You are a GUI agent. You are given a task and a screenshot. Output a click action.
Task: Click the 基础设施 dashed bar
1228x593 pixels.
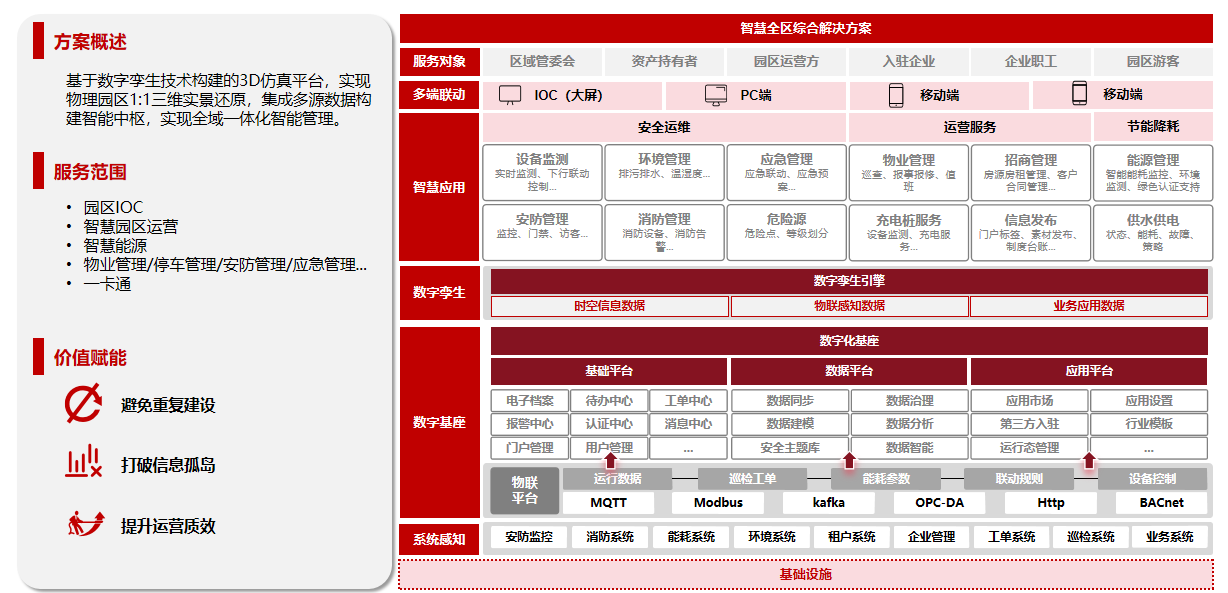coord(805,574)
